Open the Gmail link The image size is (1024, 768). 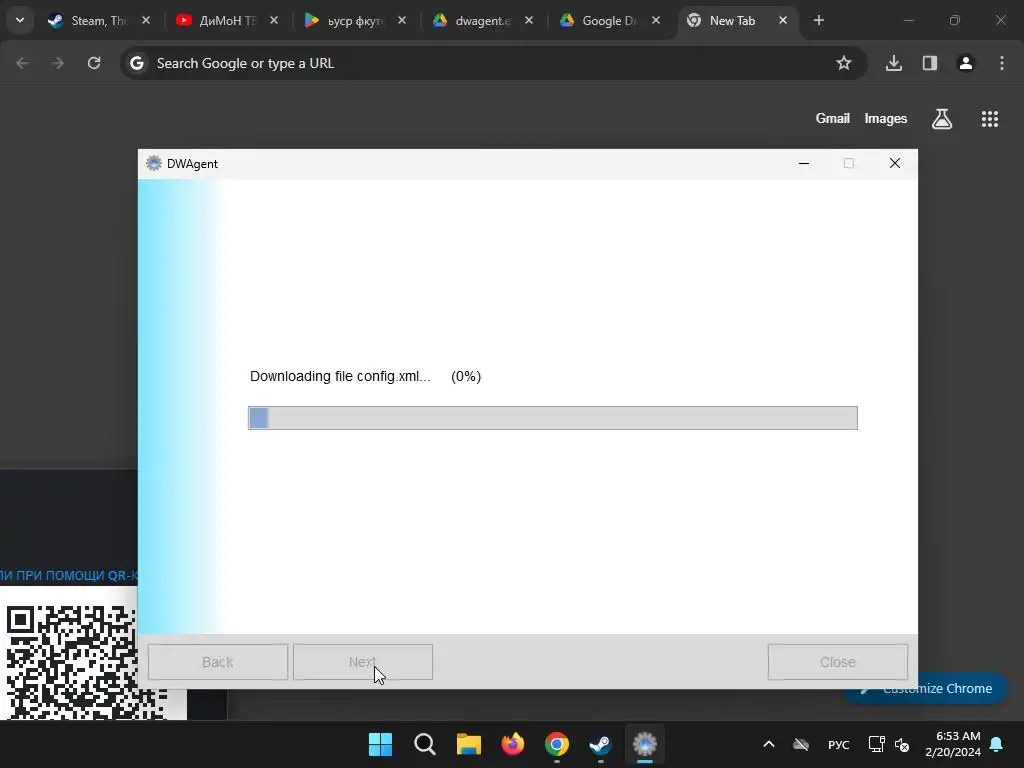[833, 118]
